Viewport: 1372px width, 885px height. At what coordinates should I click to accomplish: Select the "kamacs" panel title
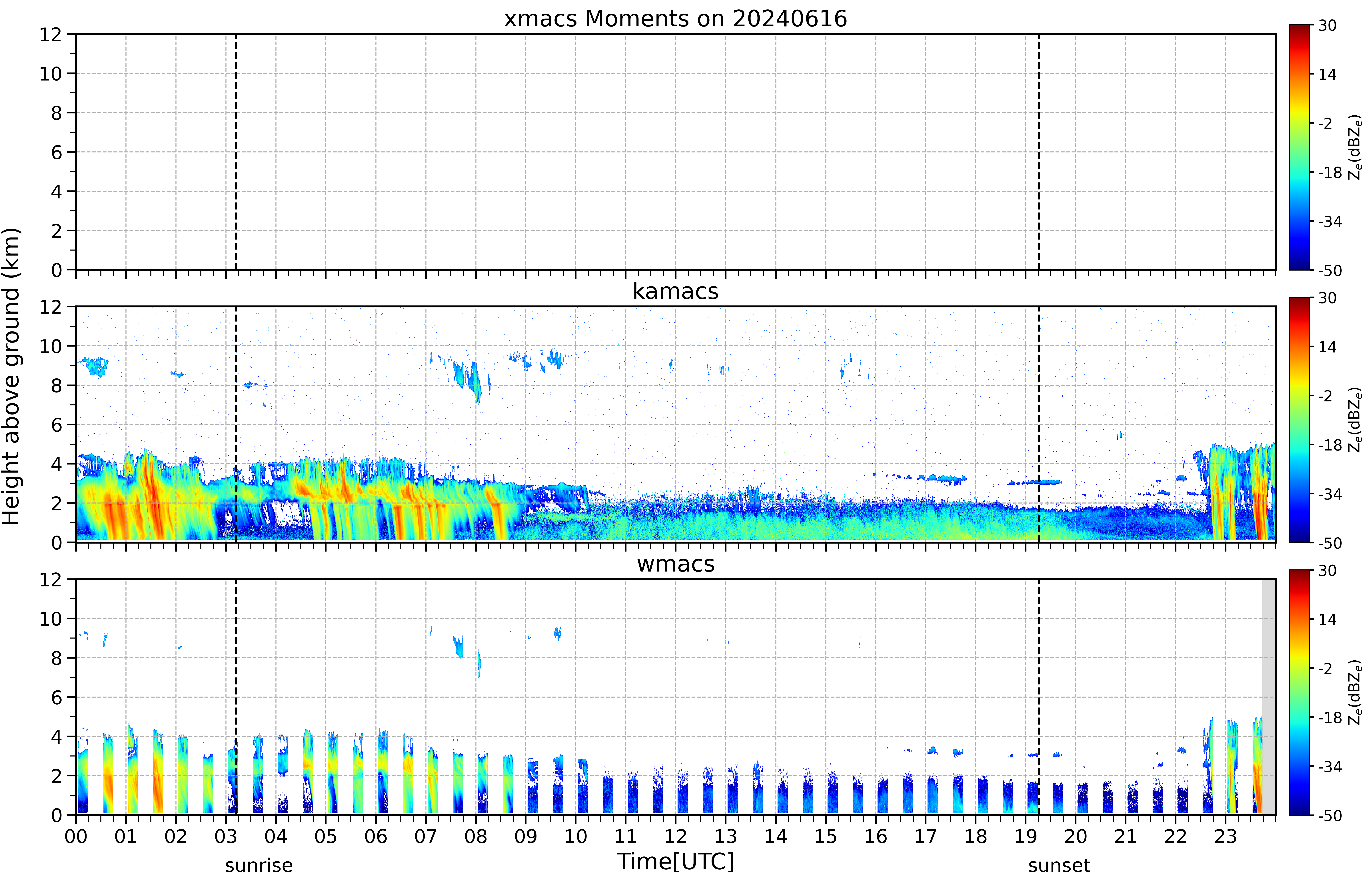coord(675,291)
